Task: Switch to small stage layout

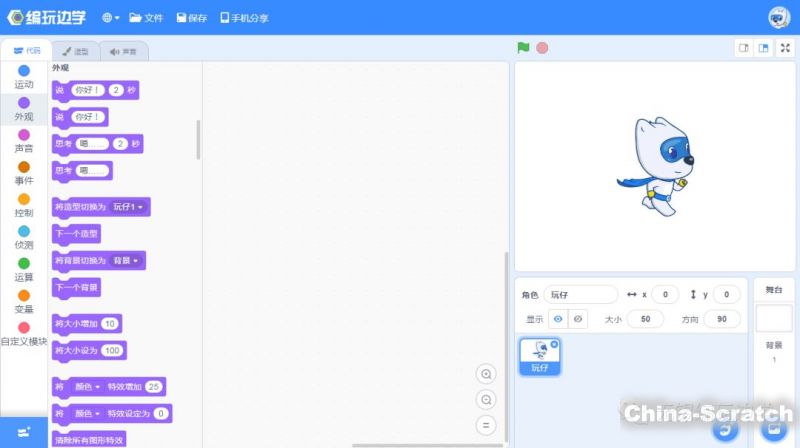Action: 743,48
